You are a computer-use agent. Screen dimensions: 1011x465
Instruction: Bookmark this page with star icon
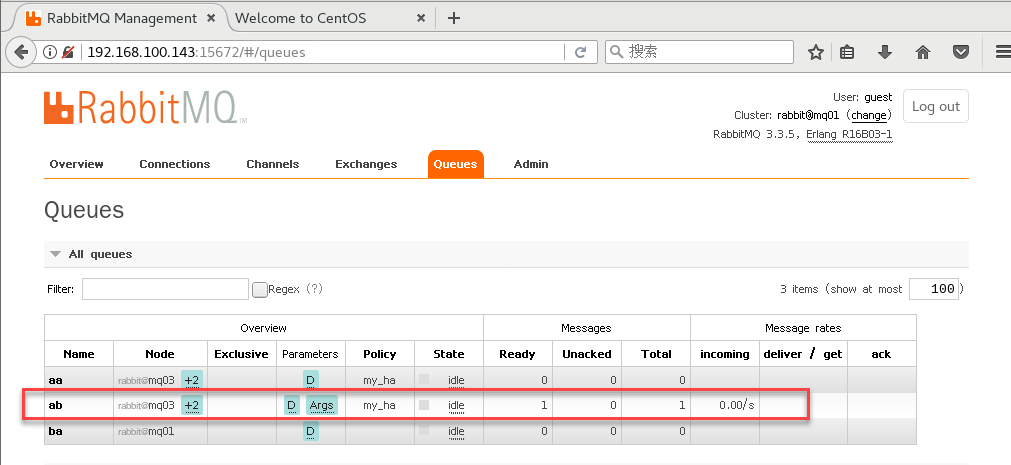816,52
